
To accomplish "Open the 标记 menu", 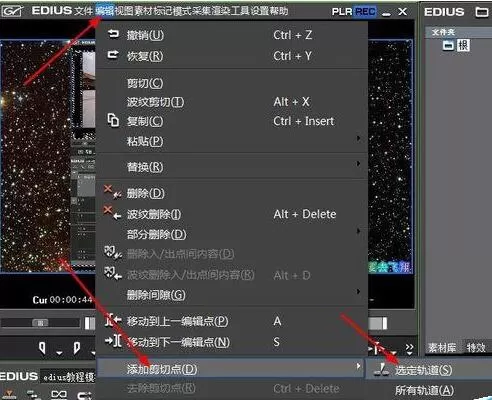I will (x=163, y=11).
